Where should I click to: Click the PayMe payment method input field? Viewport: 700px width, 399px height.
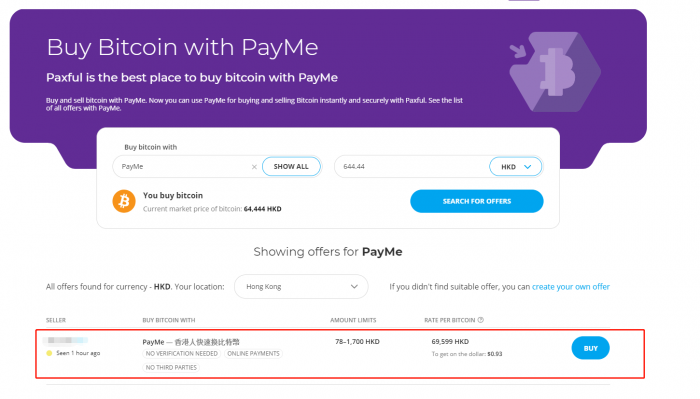point(183,166)
